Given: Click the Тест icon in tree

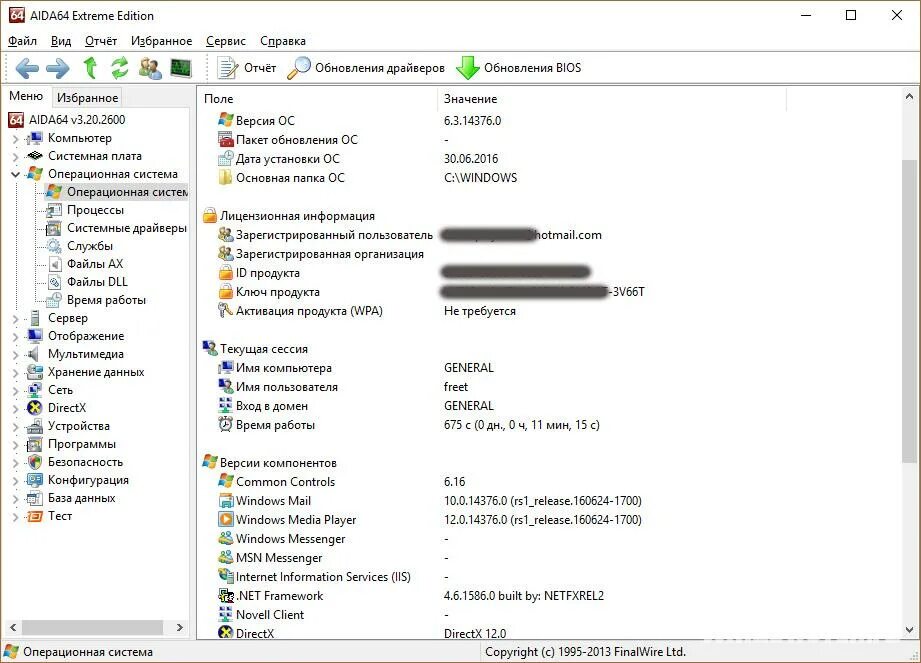Looking at the screenshot, I should pyautogui.click(x=35, y=516).
